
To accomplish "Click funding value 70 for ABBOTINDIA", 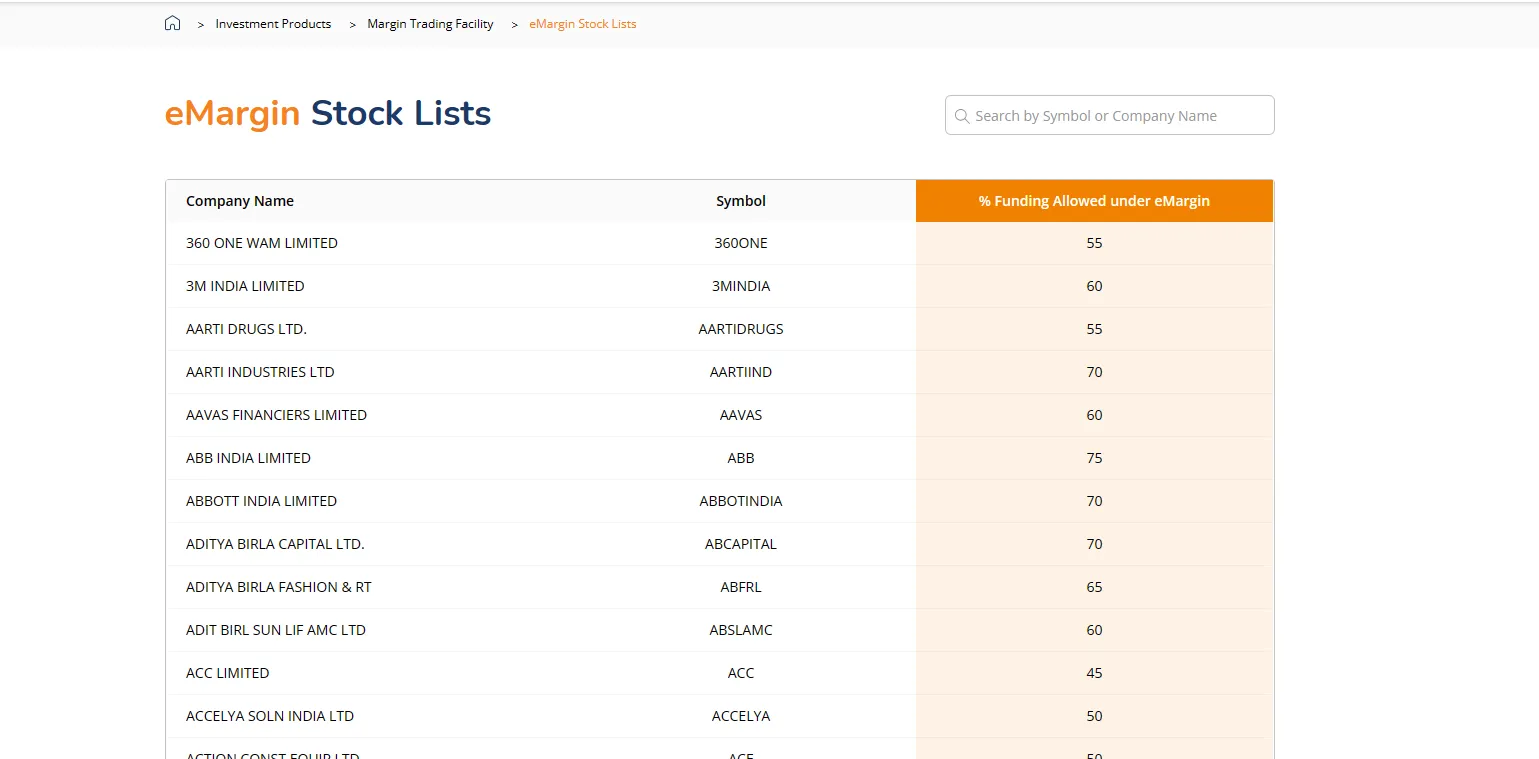I will pyautogui.click(x=1094, y=501).
